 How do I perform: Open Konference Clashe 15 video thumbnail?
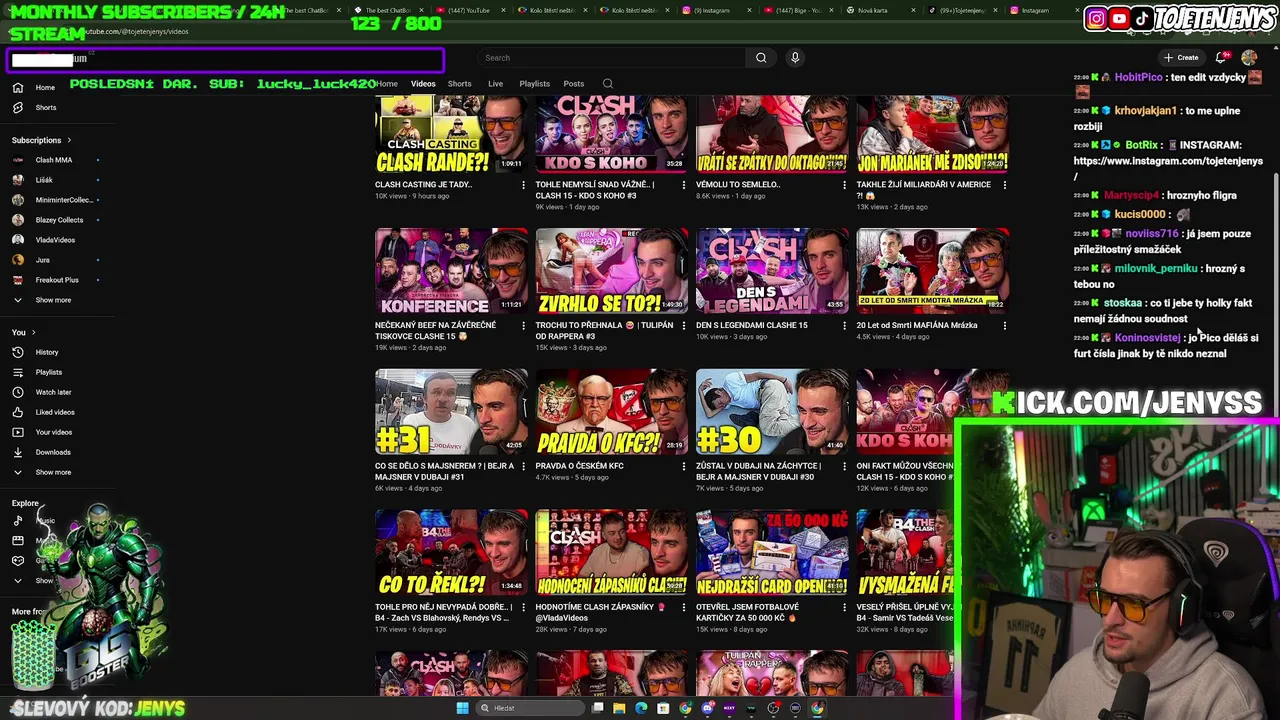coord(451,271)
